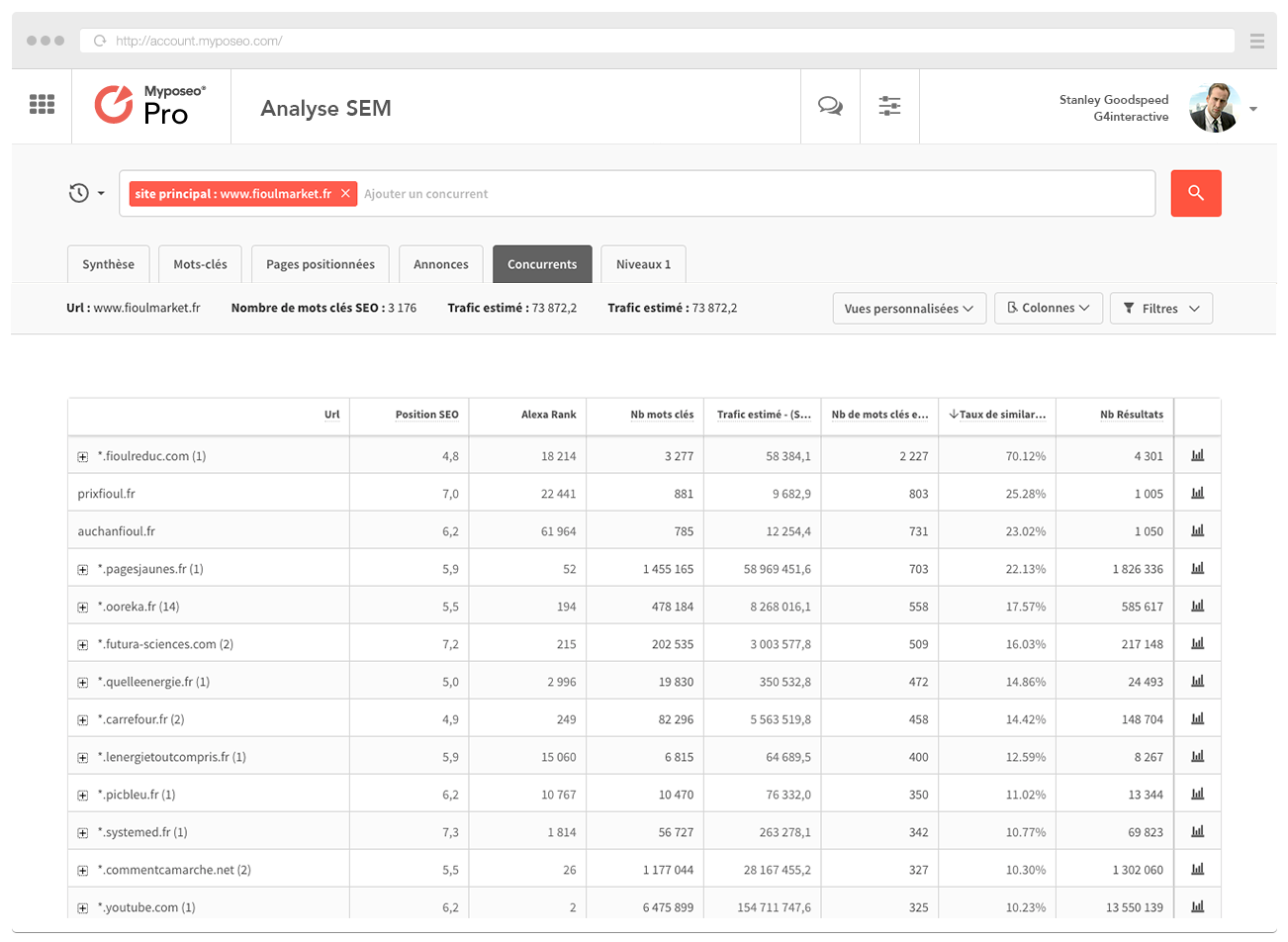
Task: Open chart icon for systemed.fr row
Action: 1198,831
